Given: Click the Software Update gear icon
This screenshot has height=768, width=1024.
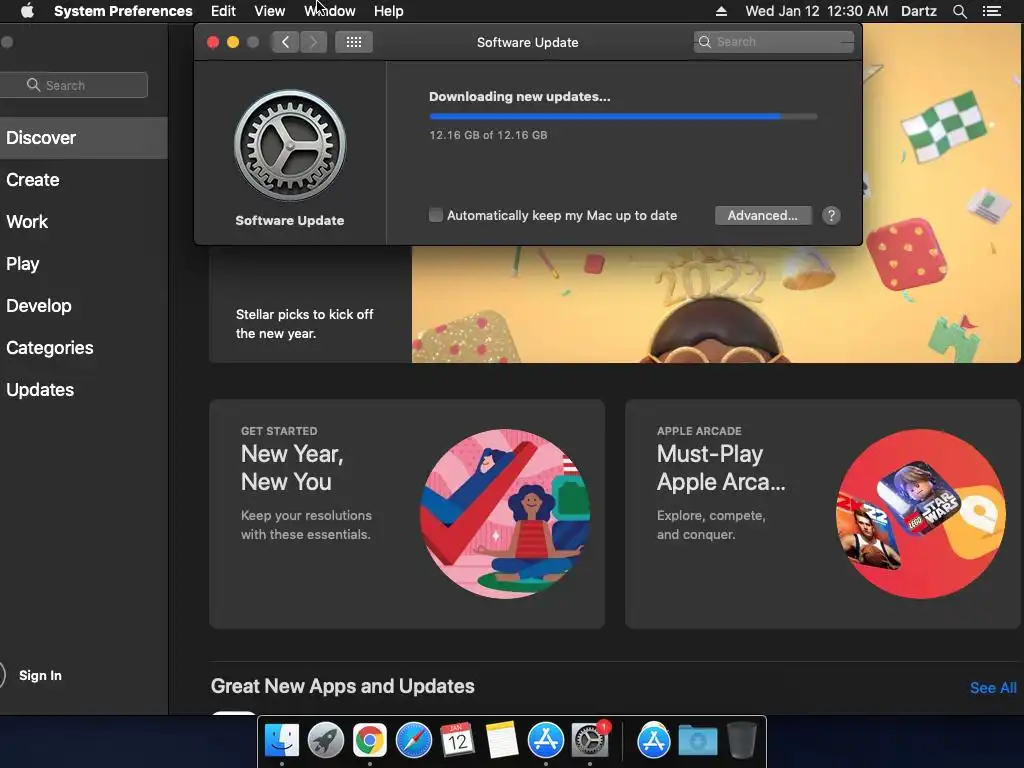Looking at the screenshot, I should 290,145.
